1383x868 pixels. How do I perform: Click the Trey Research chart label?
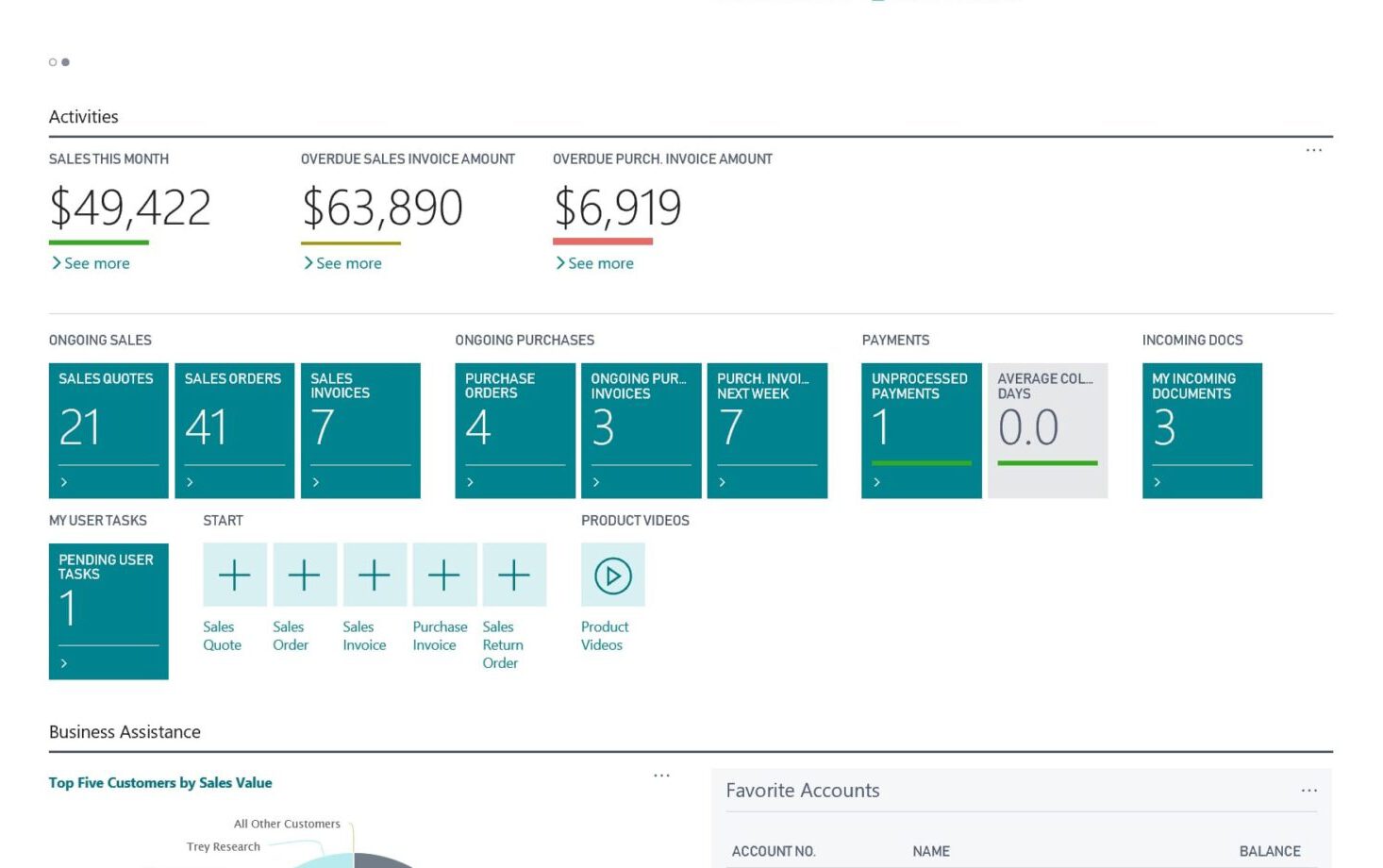point(224,846)
